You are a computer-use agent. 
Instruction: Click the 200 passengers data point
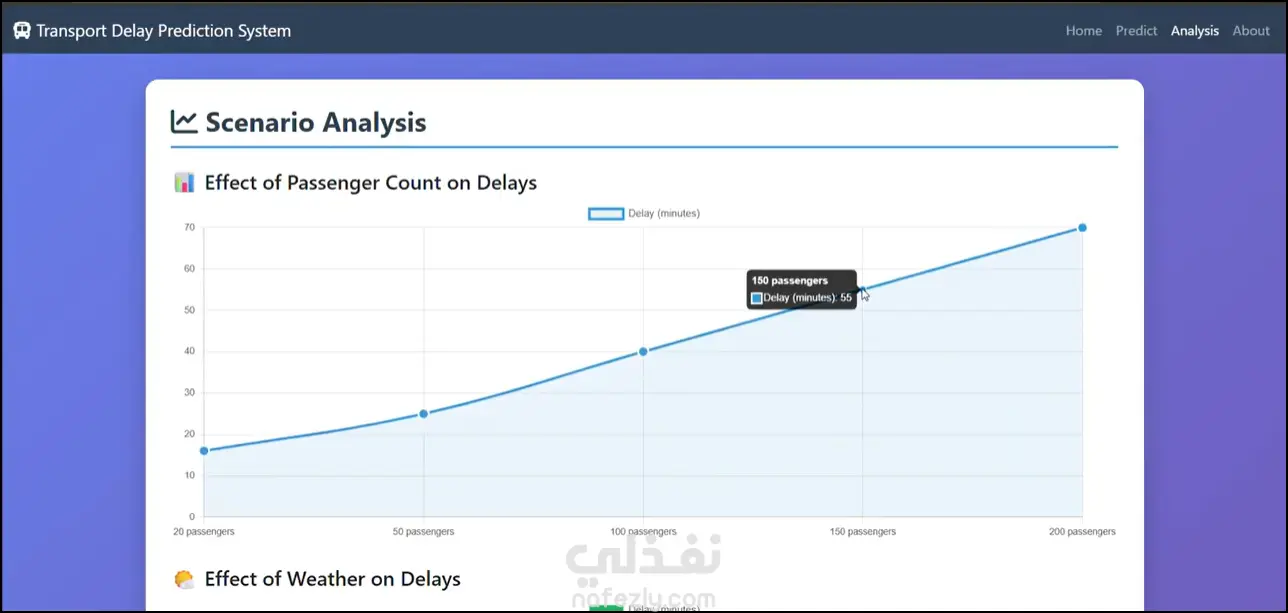coord(1082,227)
